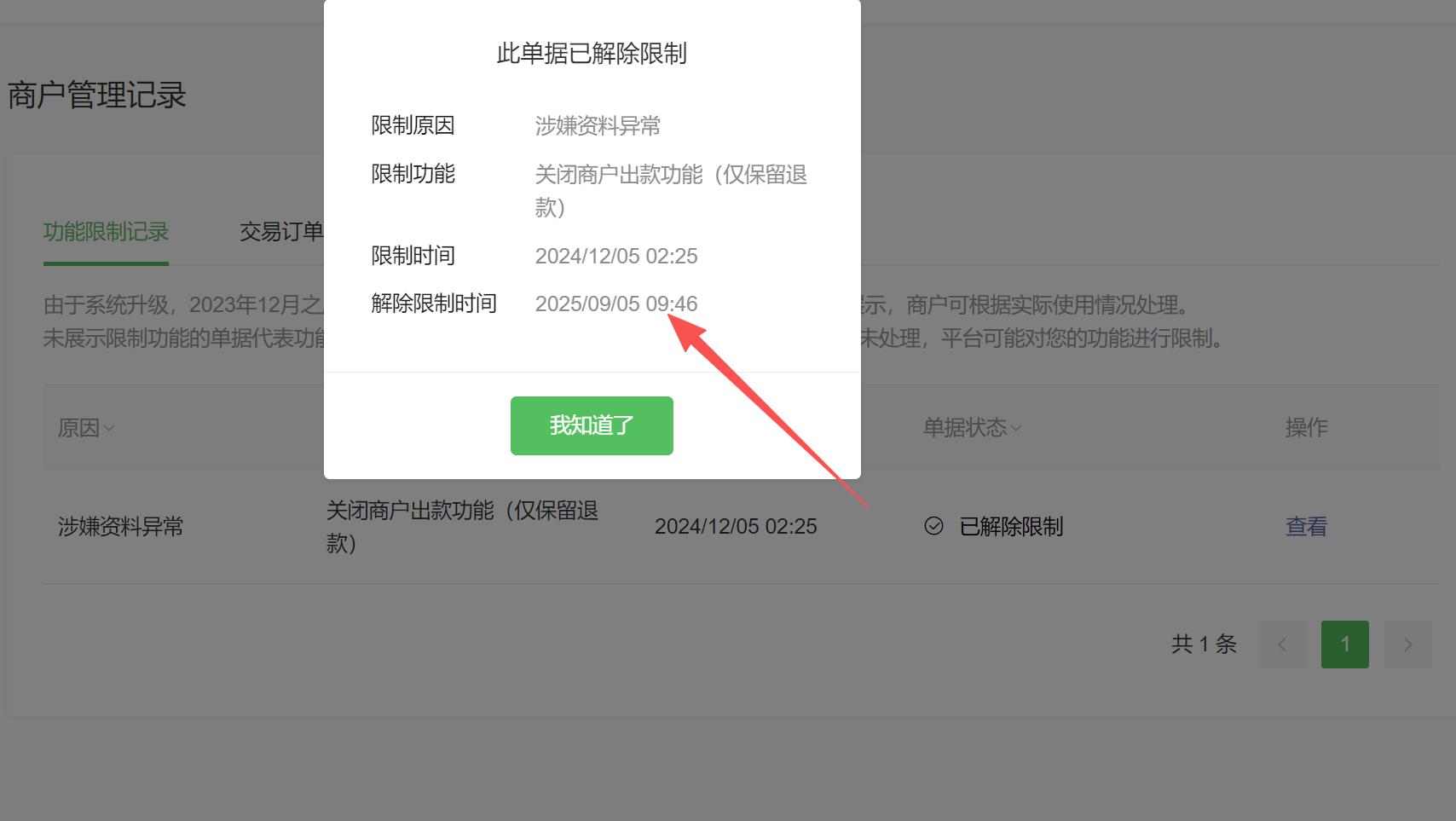The image size is (1456, 821).
Task: Click the 商户管理记录 page heading
Action: tap(97, 95)
